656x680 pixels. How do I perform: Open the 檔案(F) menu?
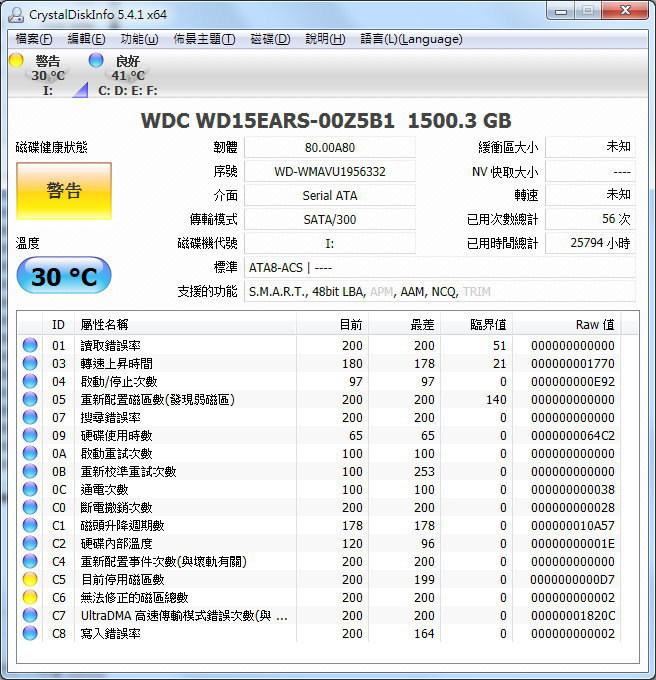(x=34, y=39)
